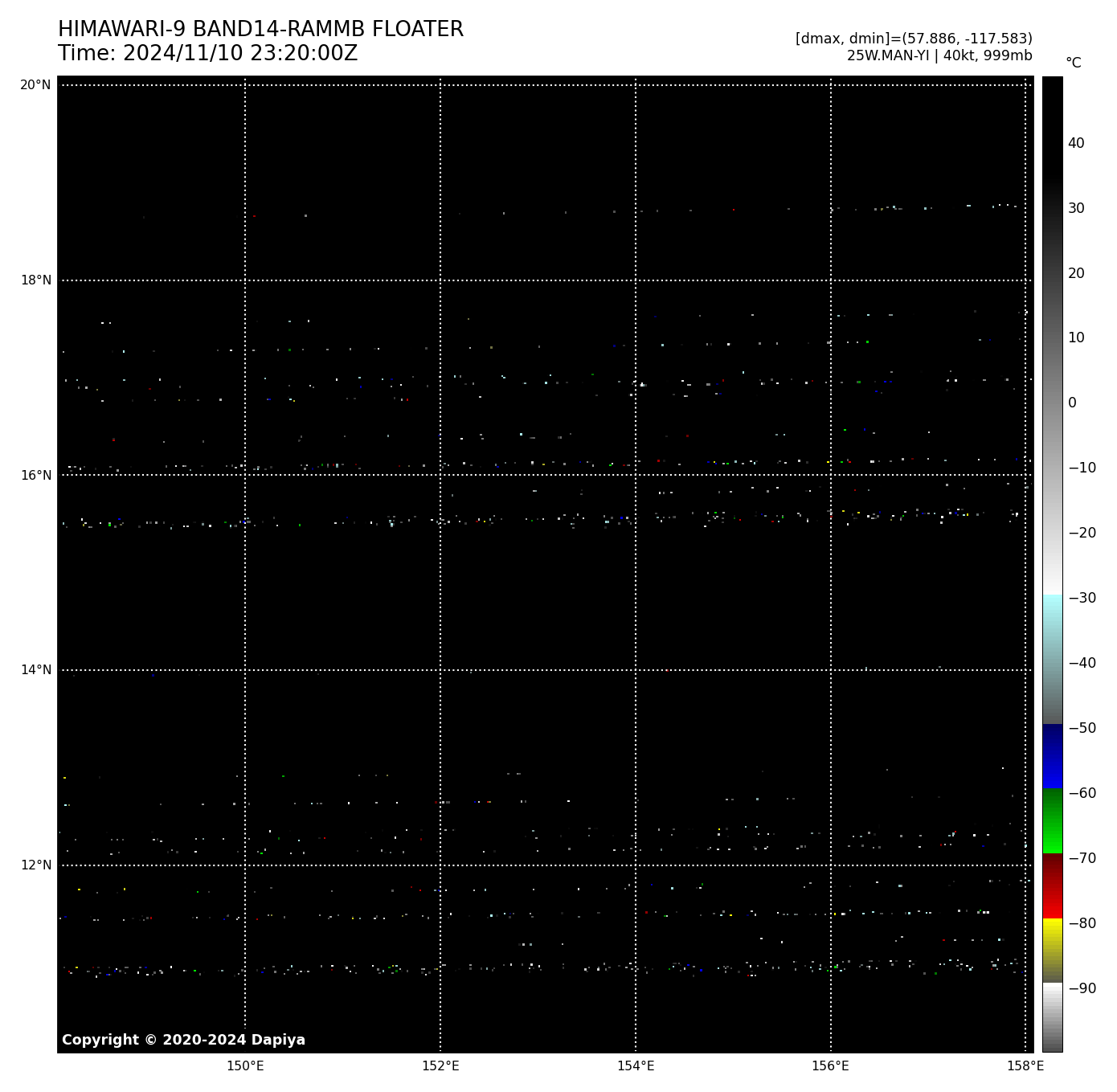Screen dimensions: 1117x1092
Task: Click the °C unit label above colorbar
Action: 1073,63
